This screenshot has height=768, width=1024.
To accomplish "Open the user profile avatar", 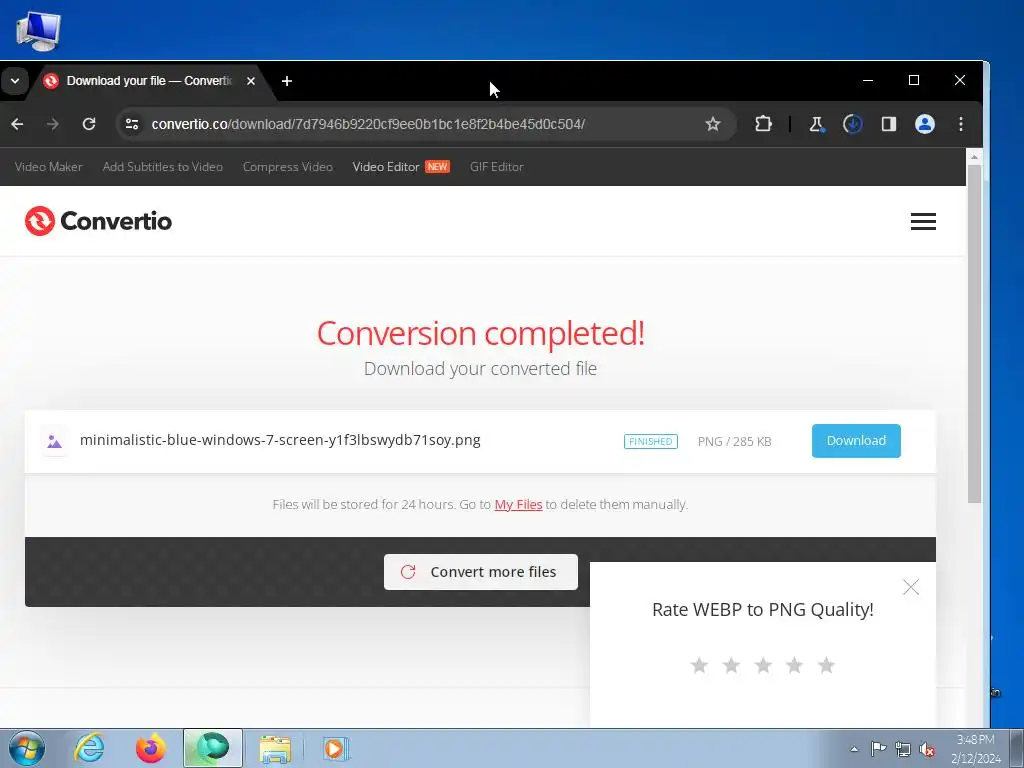I will [x=924, y=124].
